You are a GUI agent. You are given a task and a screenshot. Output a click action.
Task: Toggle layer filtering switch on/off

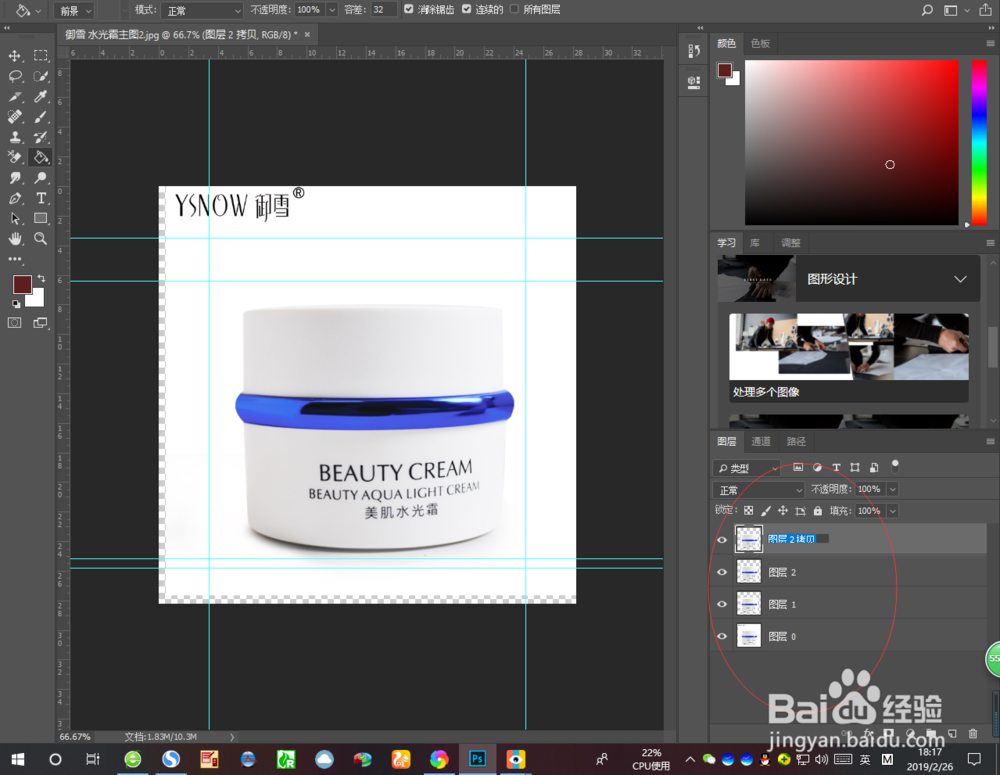coord(895,466)
